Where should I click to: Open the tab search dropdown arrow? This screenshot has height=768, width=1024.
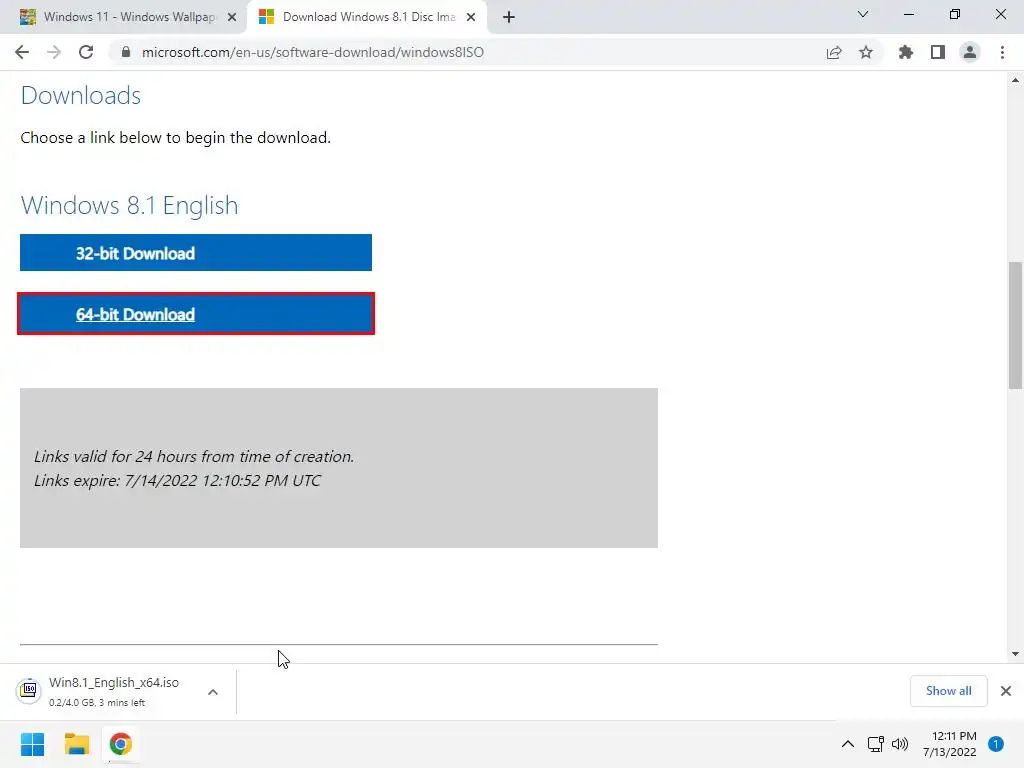click(863, 14)
